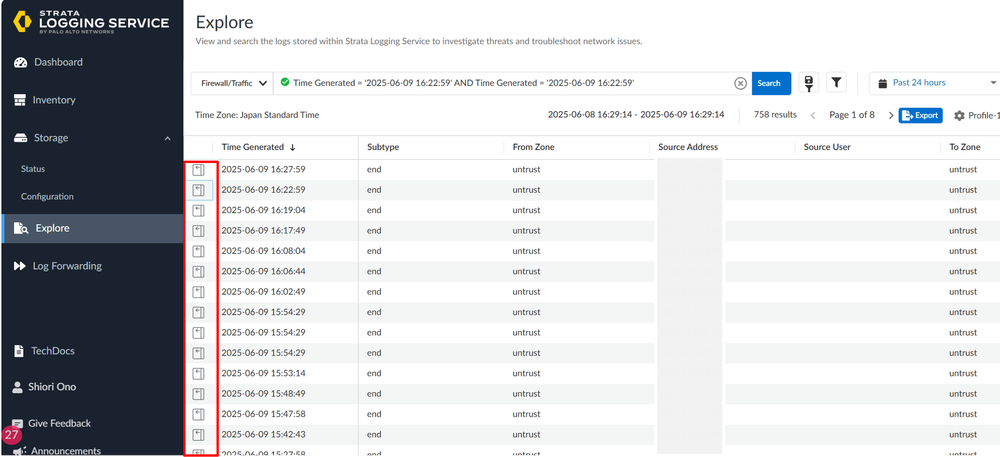The image size is (1000, 457).
Task: Select Explore in the sidebar
Action: [x=92, y=228]
